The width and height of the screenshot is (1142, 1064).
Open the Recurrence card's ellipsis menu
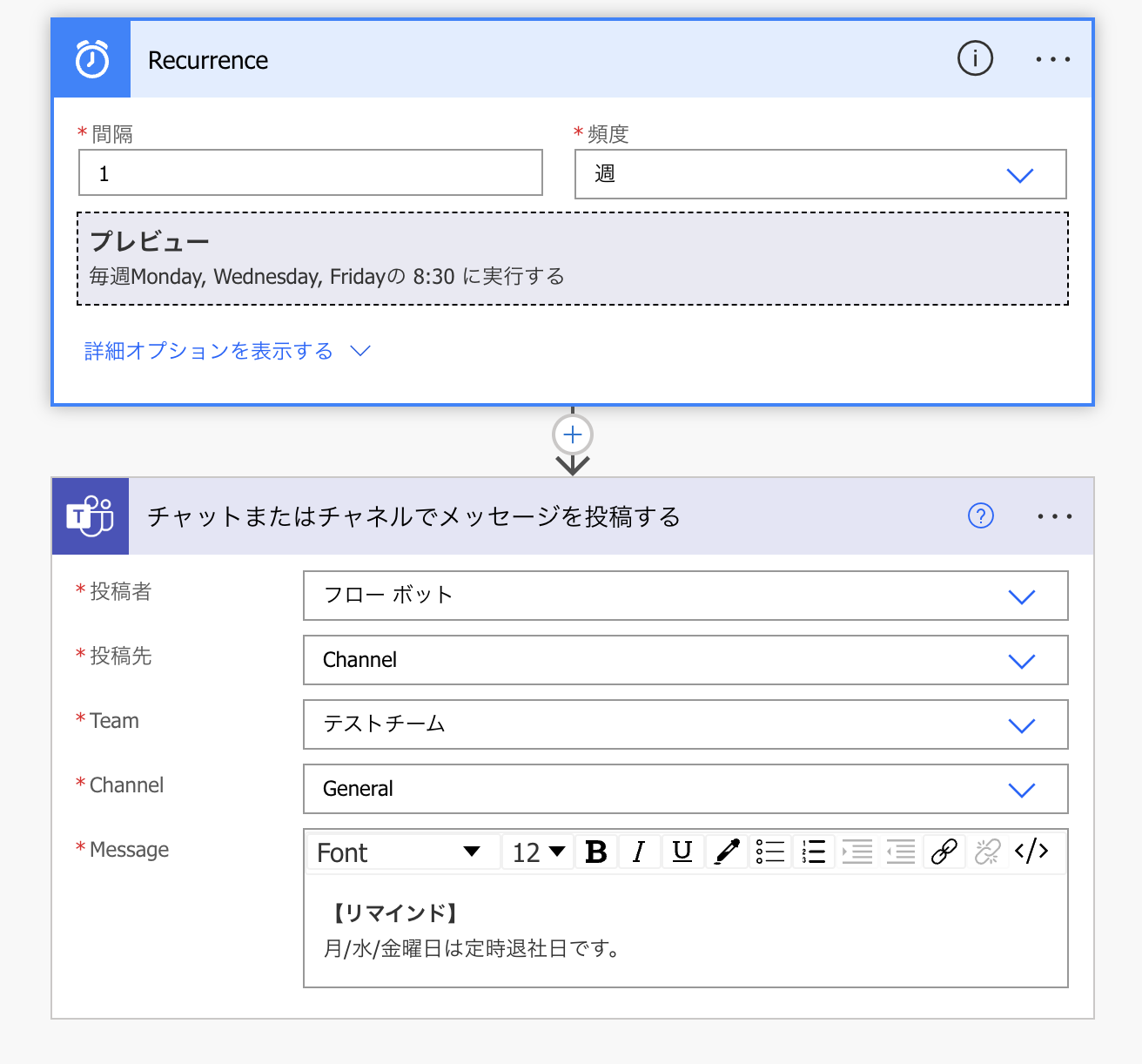point(1052,59)
